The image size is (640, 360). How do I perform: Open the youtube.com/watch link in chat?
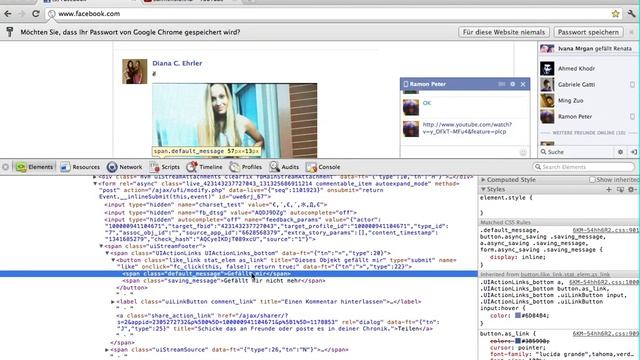[467, 128]
